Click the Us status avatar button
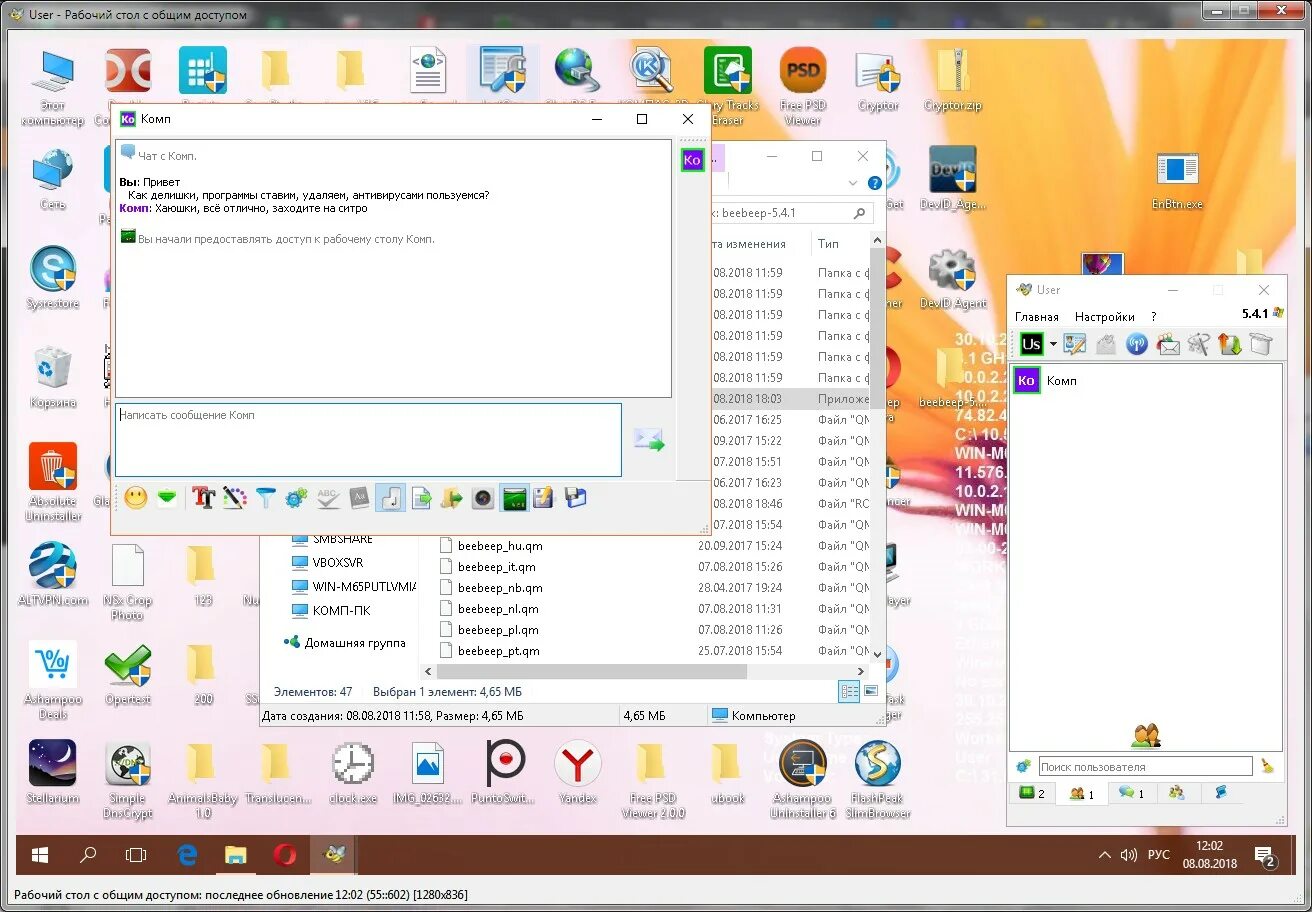The height and width of the screenshot is (912, 1312). click(1031, 344)
